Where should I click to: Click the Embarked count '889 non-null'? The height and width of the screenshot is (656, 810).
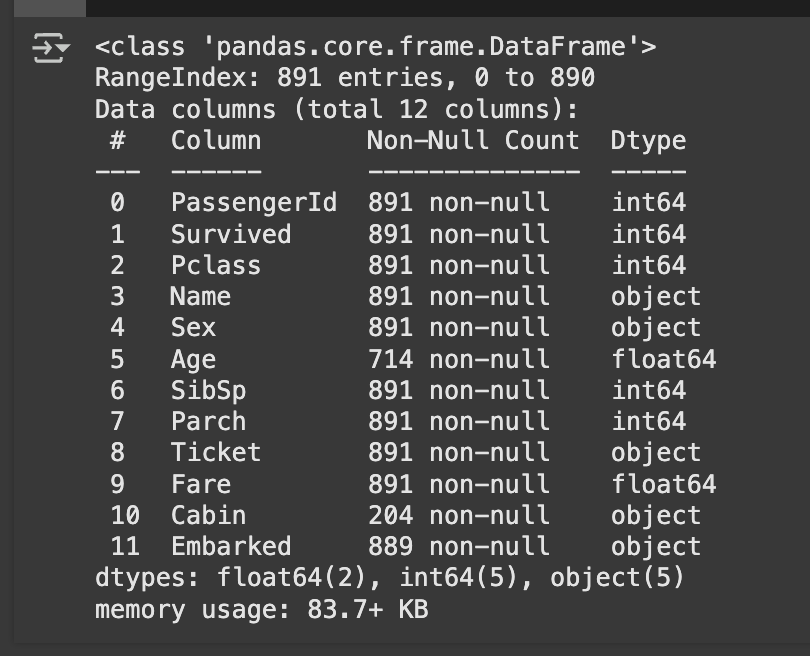[459, 546]
